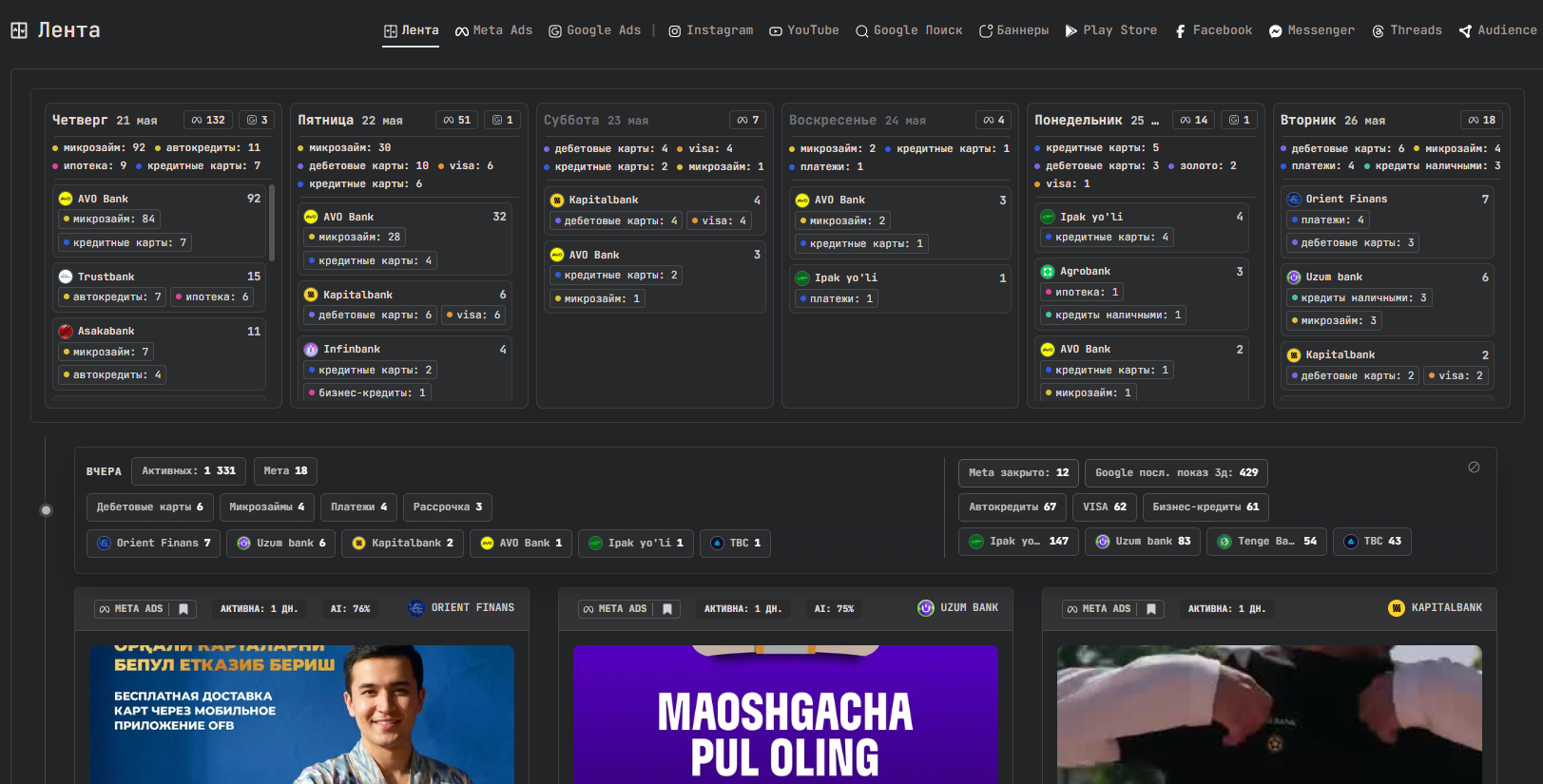
Task: Click the Orient Finans logo on ad header
Action: (416, 608)
